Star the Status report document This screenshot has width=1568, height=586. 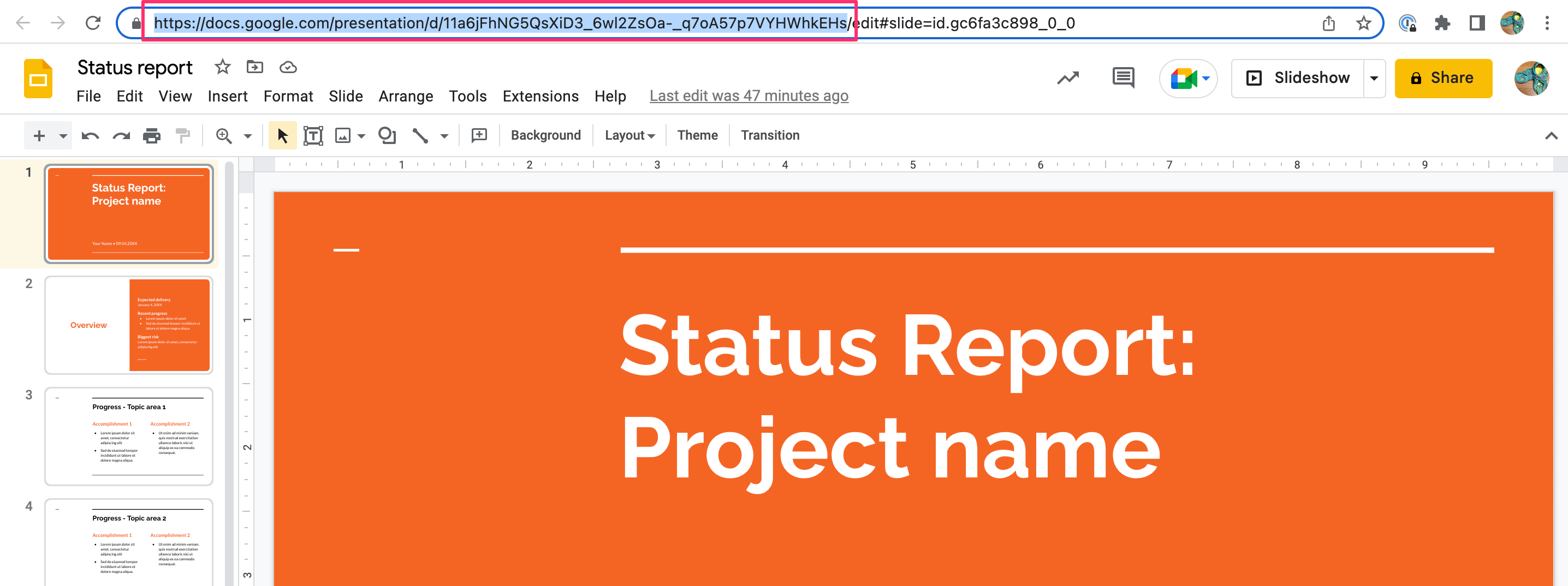click(222, 67)
